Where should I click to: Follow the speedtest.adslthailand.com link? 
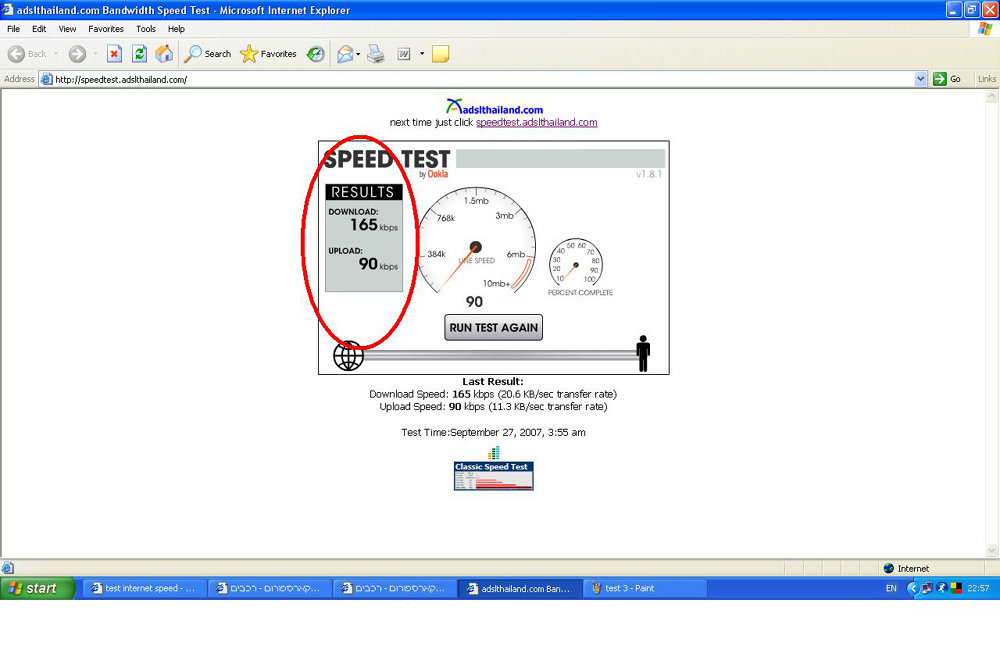[536, 122]
